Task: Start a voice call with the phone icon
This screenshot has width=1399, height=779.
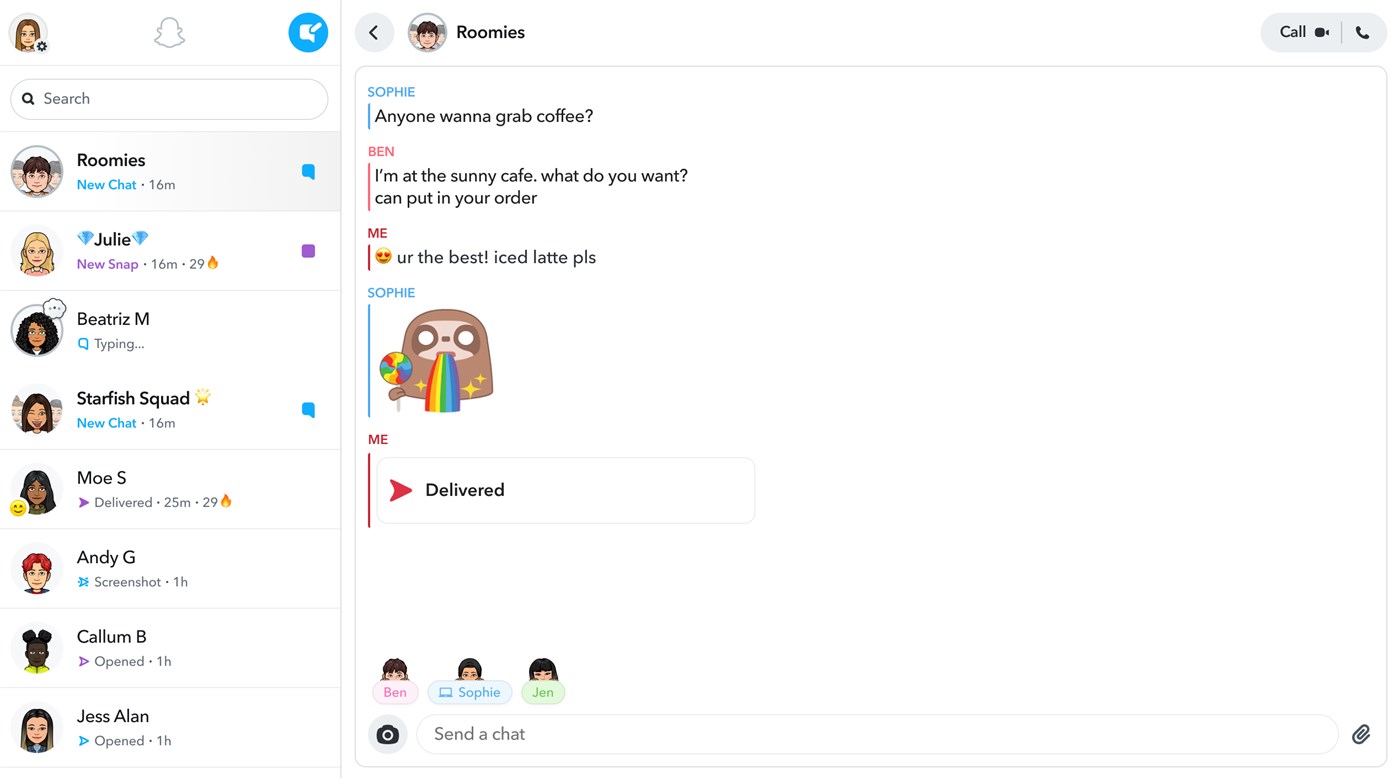Action: click(x=1362, y=31)
